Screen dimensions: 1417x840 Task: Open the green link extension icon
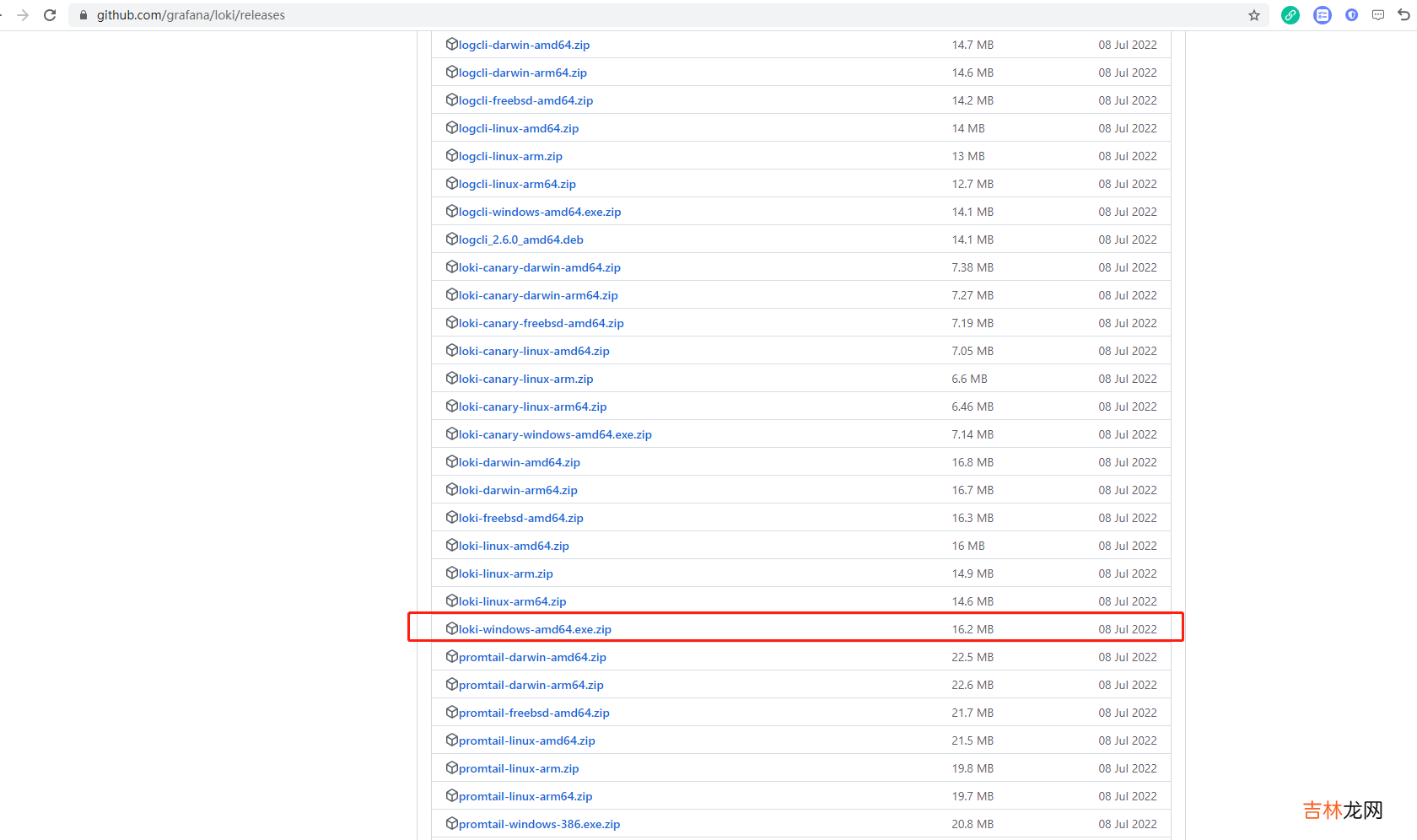pos(1290,15)
